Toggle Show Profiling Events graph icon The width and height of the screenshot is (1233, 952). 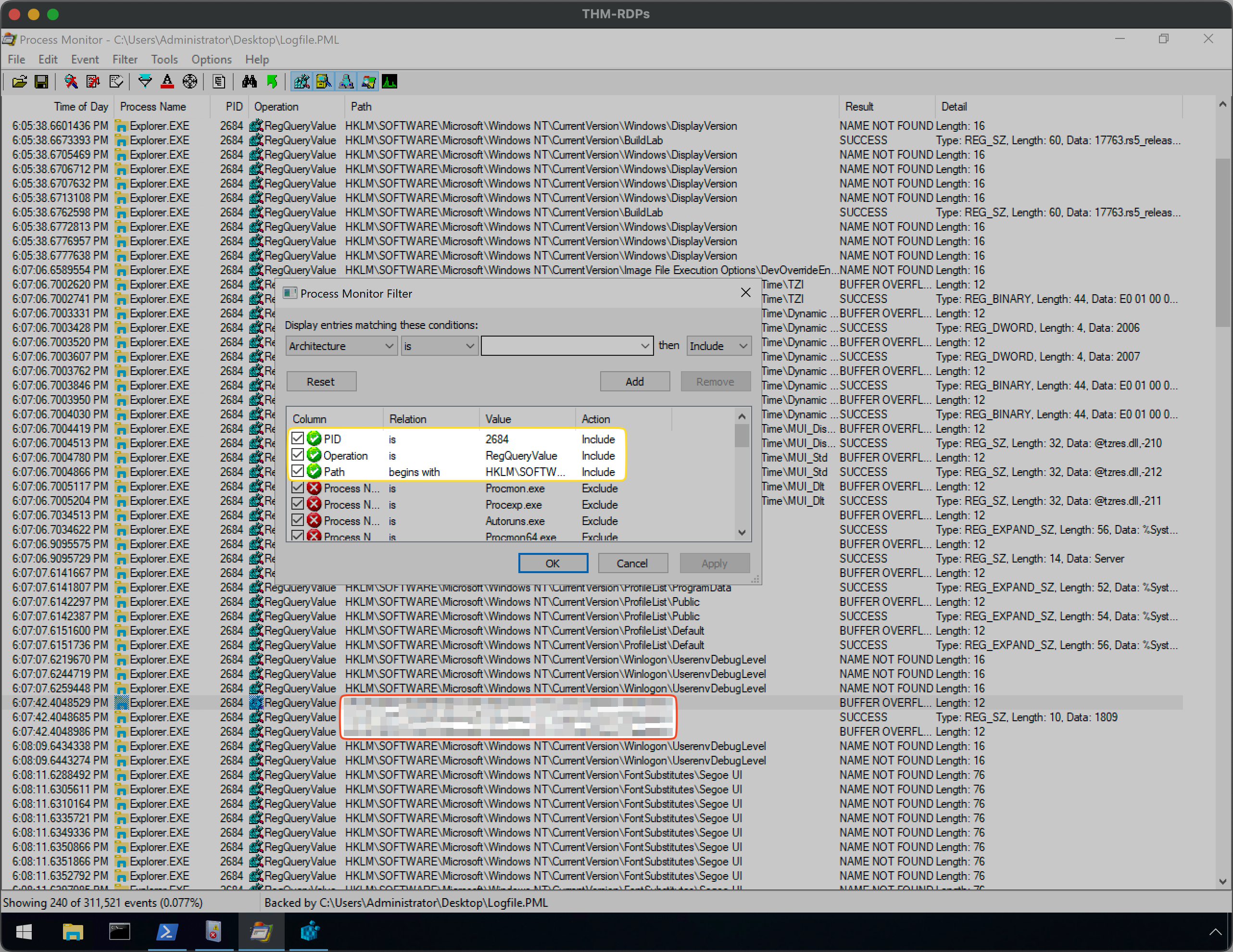coord(390,82)
